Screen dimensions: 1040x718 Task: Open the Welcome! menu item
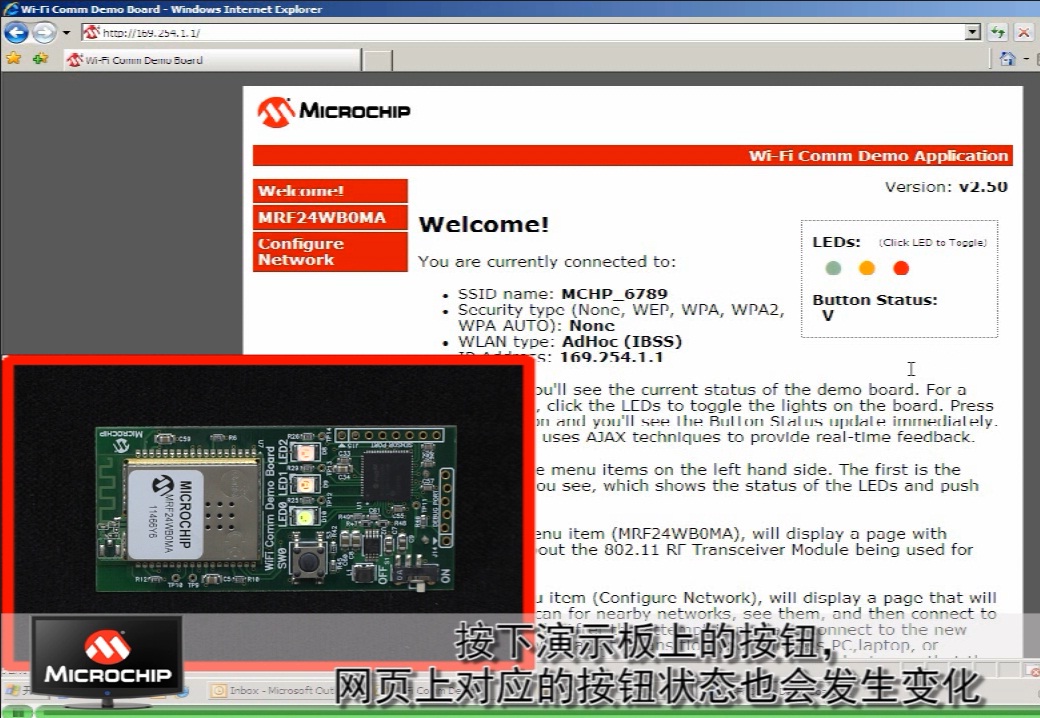330,191
